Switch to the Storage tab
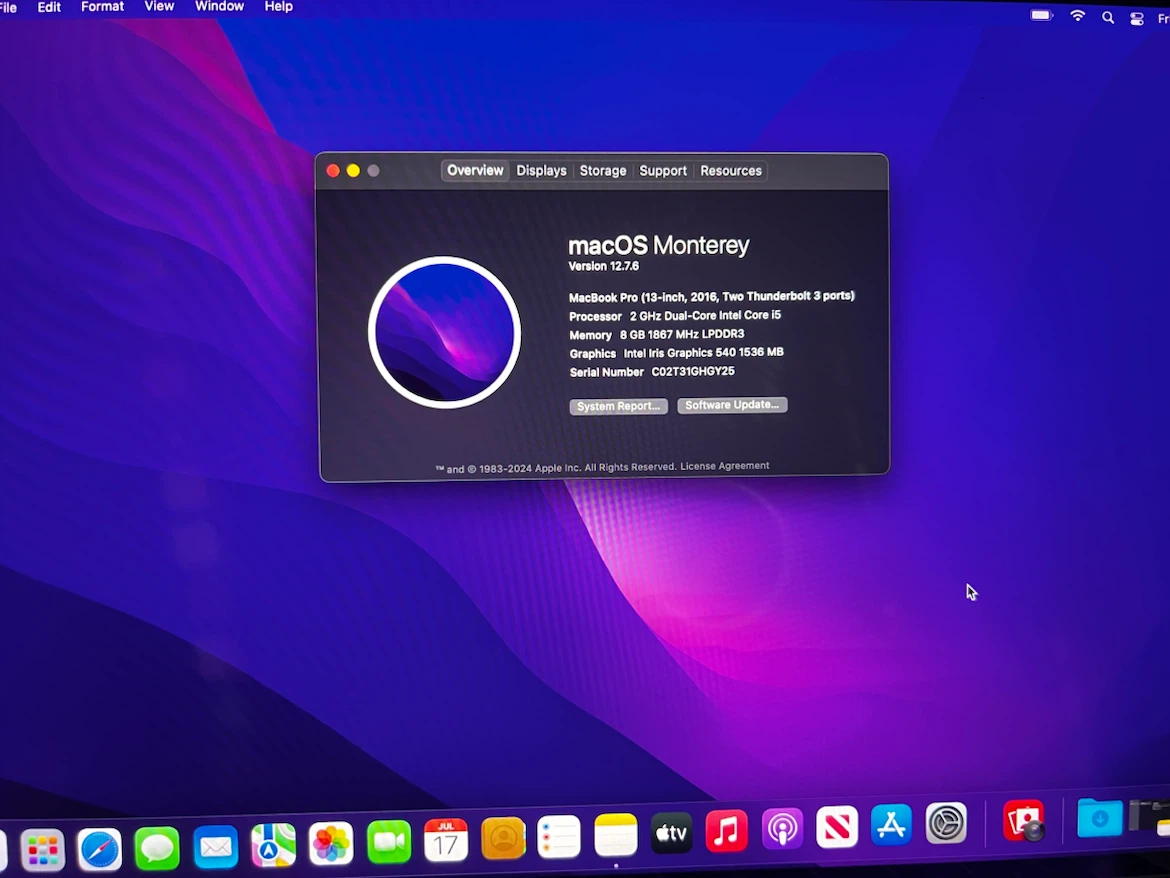 coord(603,171)
